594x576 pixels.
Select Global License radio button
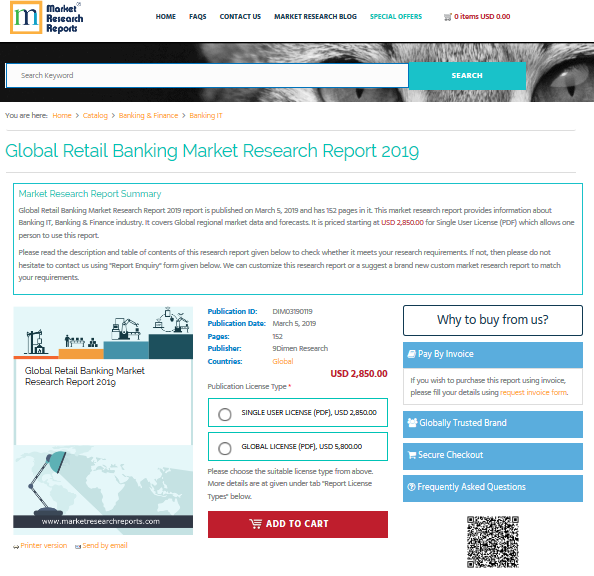[225, 448]
